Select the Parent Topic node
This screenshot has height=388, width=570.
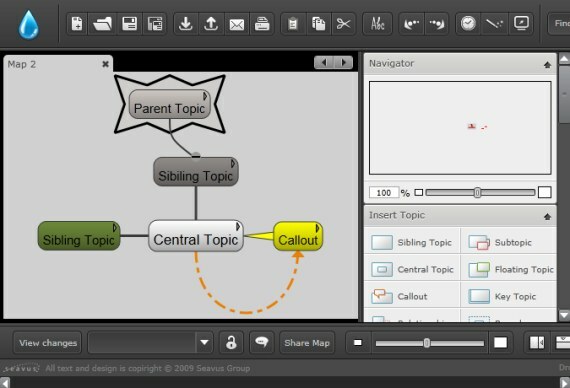click(x=169, y=104)
